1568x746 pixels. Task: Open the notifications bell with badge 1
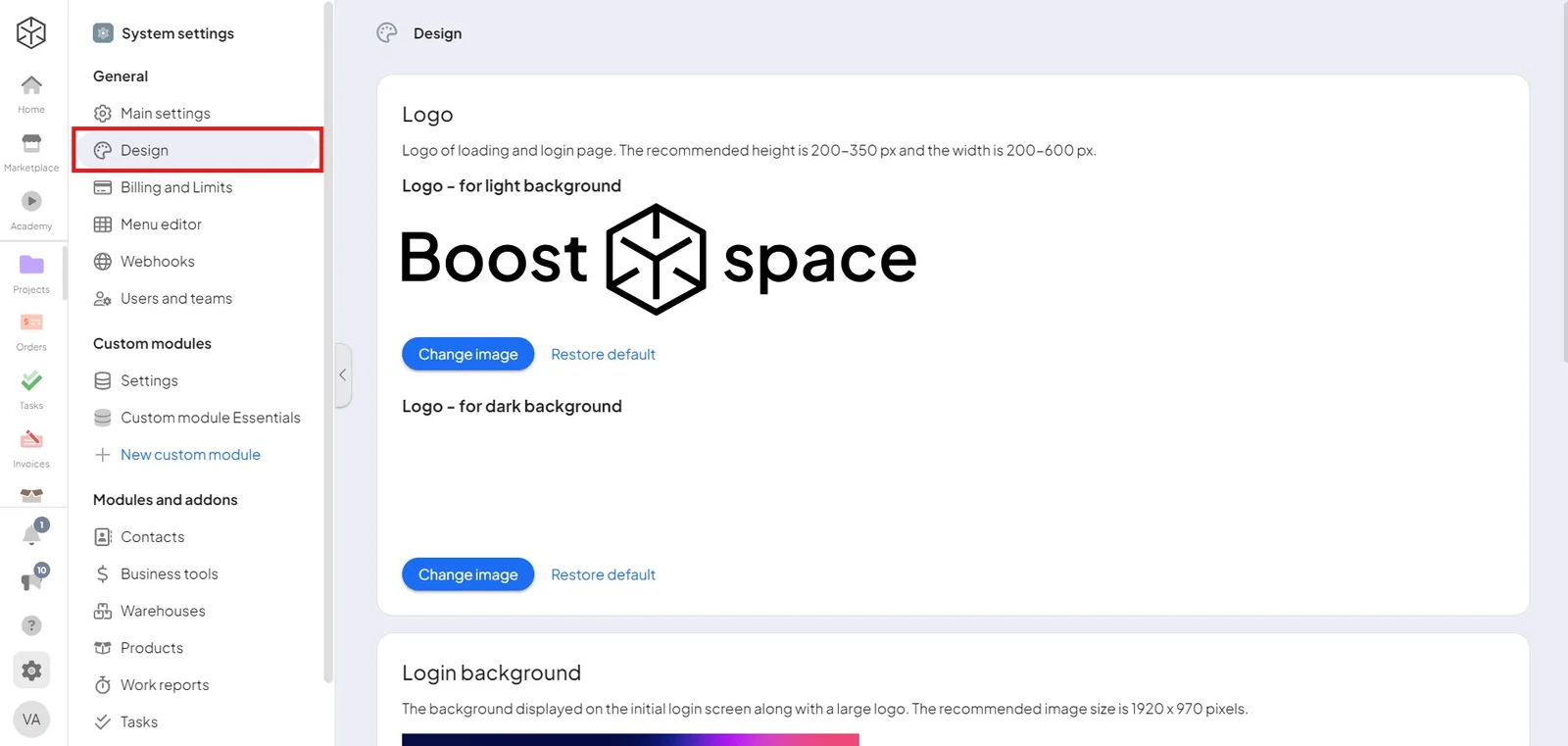(x=33, y=533)
